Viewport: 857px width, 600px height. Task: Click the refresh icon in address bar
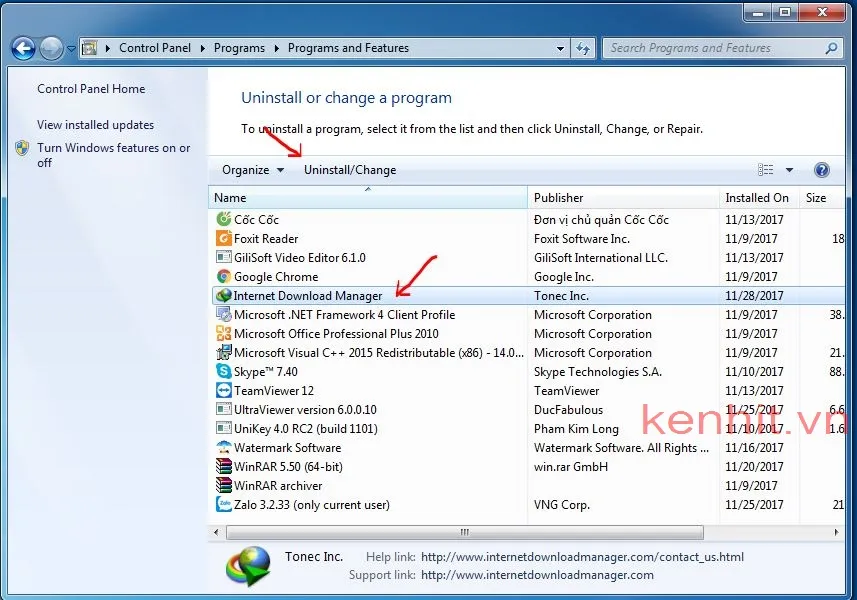point(583,47)
